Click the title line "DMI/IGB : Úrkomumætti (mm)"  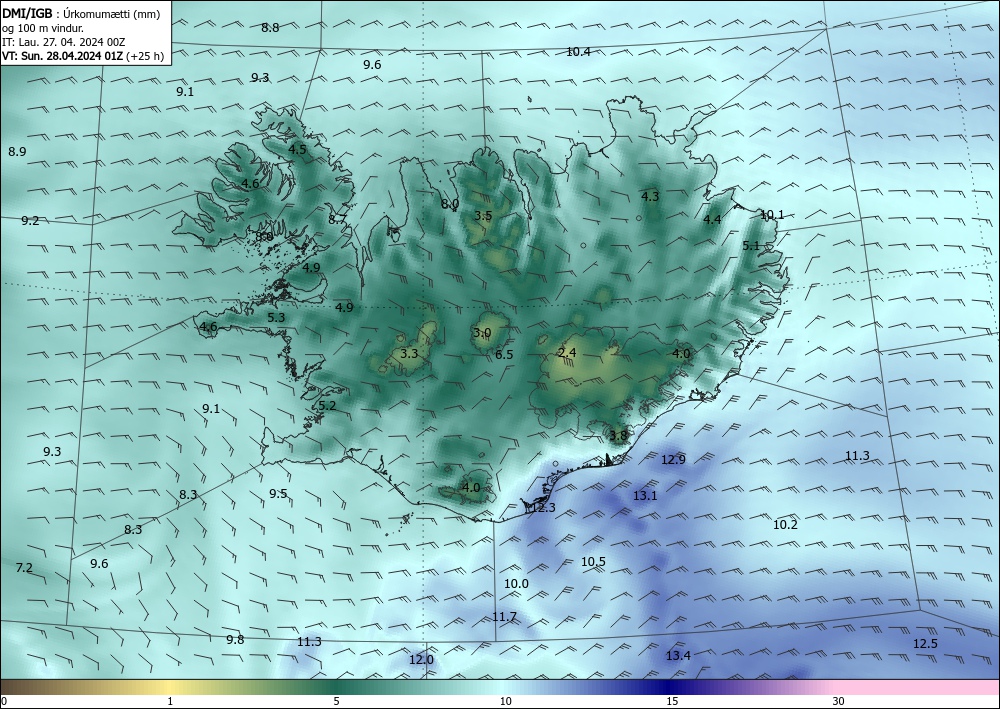click(80, 14)
